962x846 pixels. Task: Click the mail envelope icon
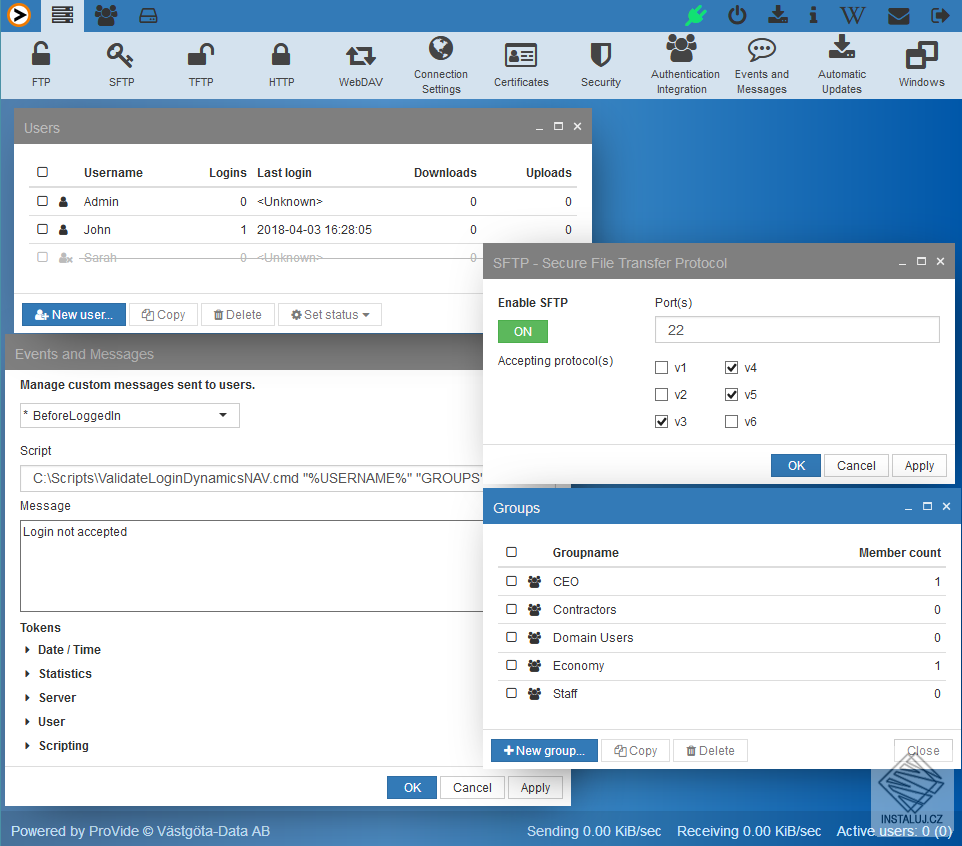coord(898,15)
